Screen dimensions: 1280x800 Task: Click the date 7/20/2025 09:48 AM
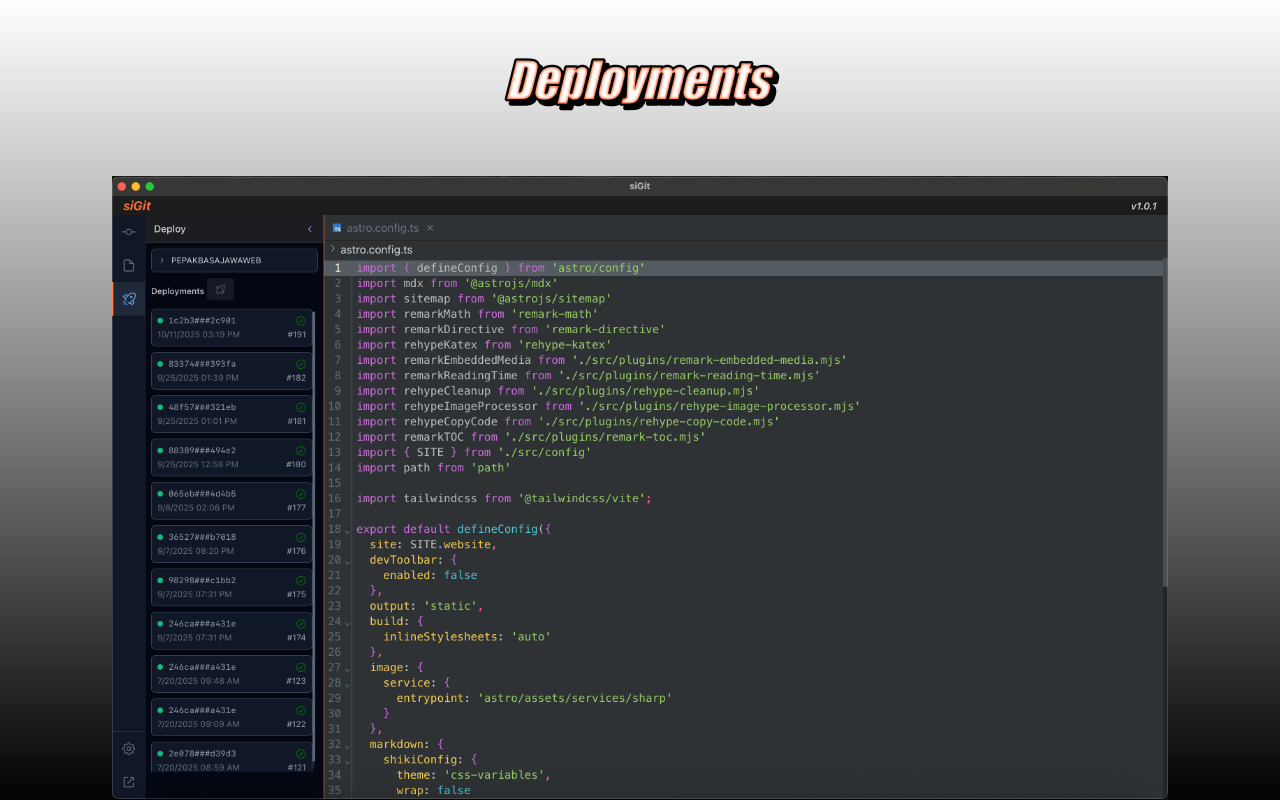(198, 681)
